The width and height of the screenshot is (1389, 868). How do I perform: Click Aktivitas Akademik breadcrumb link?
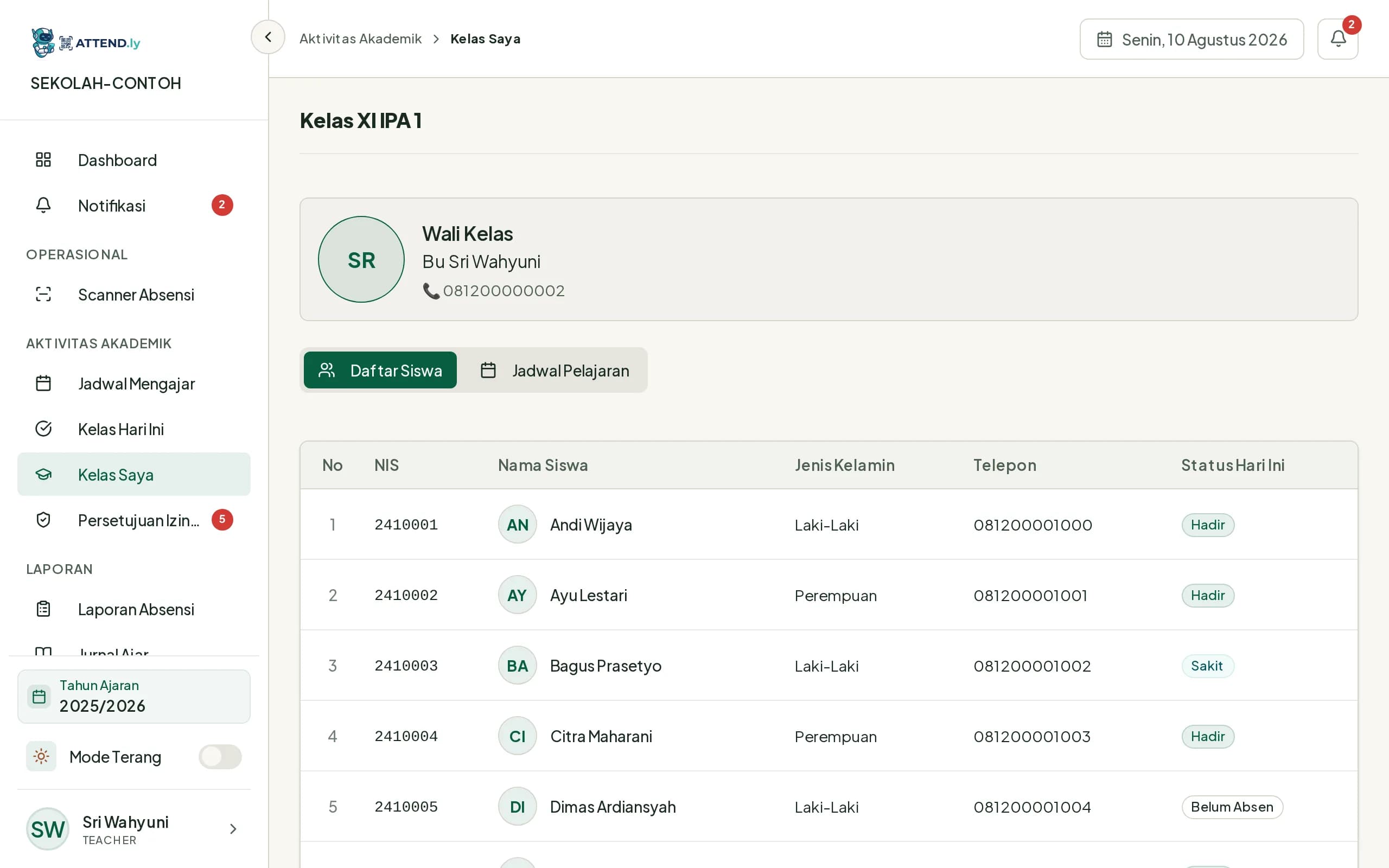[360, 39]
